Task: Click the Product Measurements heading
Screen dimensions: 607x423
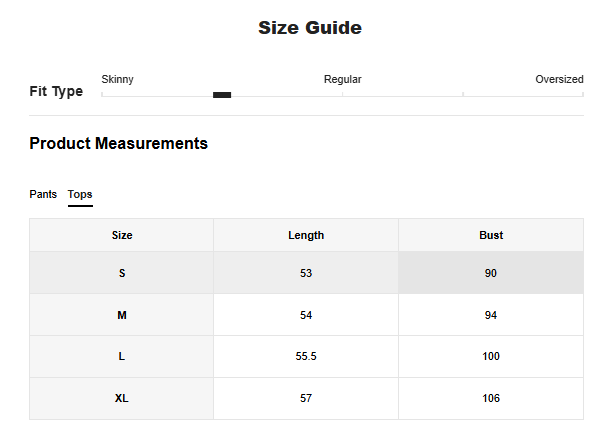Action: pos(119,144)
